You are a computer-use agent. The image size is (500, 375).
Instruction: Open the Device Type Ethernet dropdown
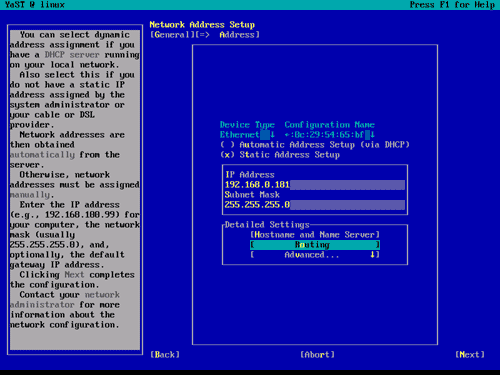(x=247, y=135)
